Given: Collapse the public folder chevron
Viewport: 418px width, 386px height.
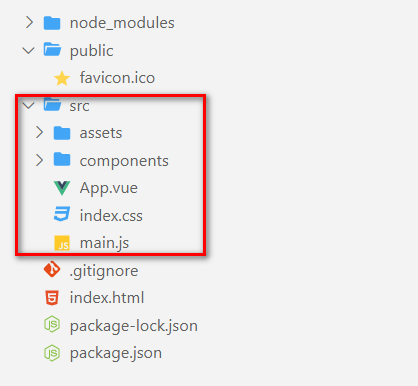Looking at the screenshot, I should point(28,51).
